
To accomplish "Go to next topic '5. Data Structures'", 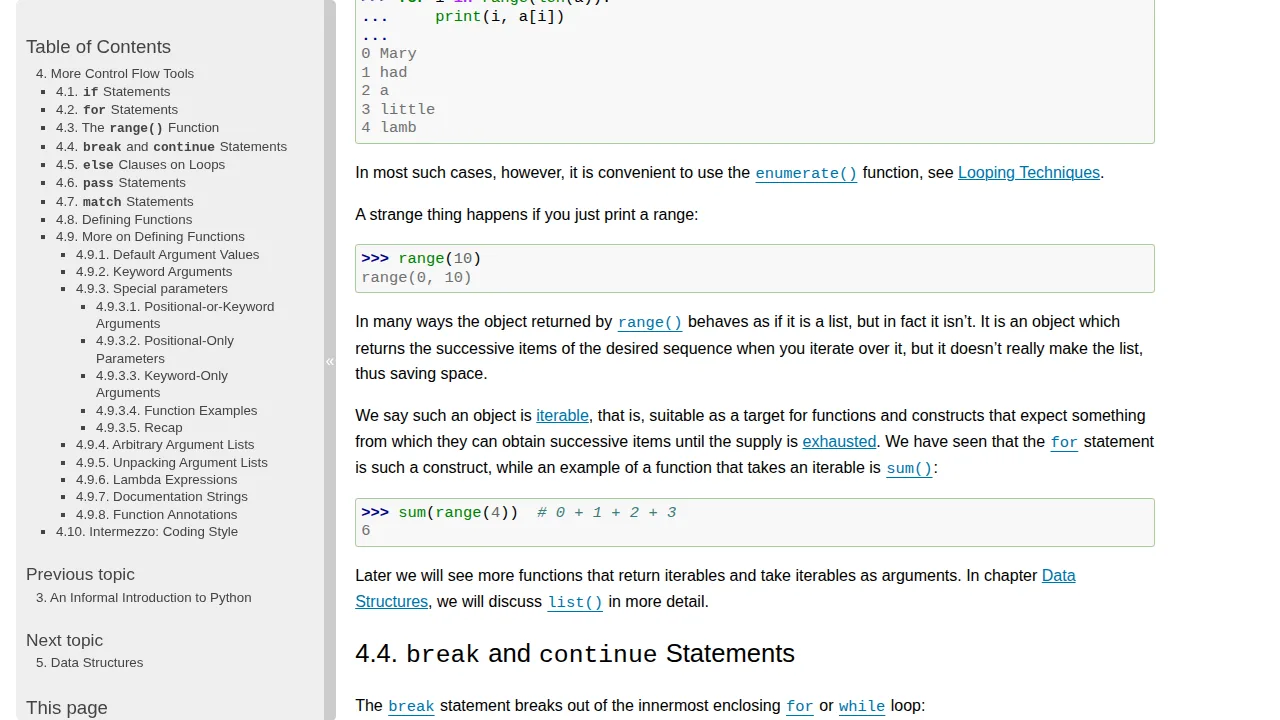I will [90, 663].
